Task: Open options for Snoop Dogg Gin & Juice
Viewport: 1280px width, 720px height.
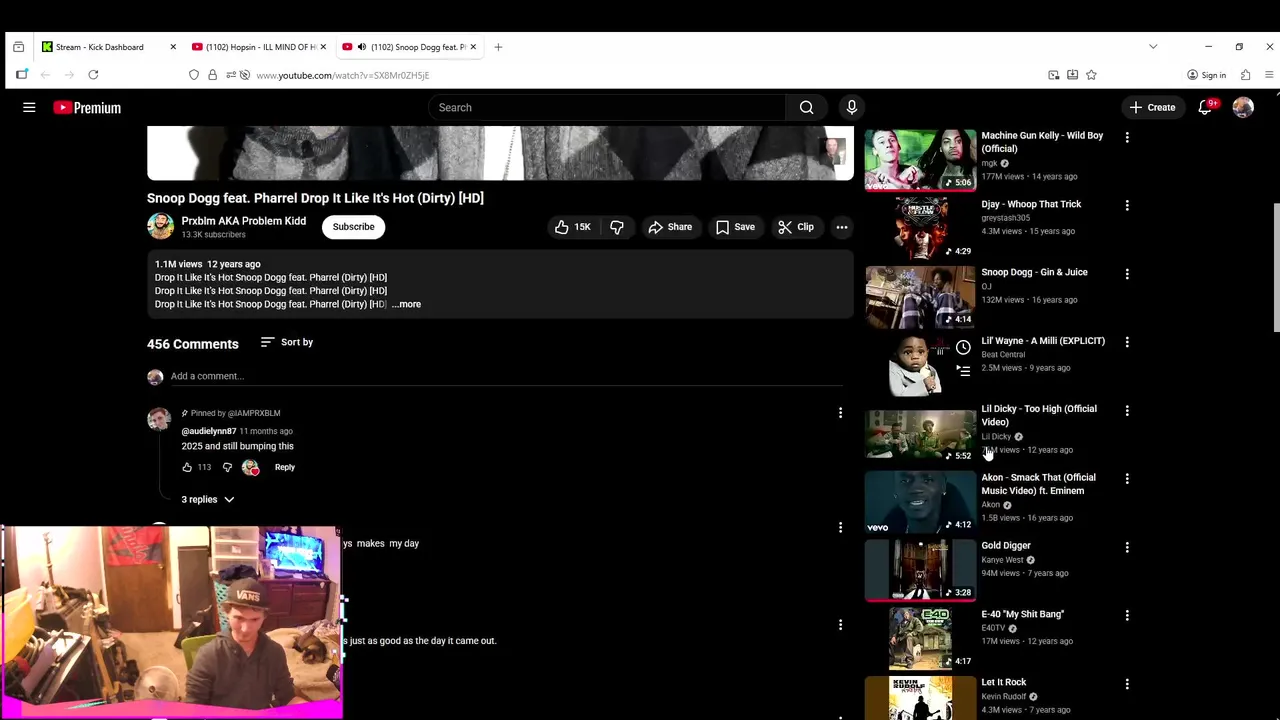Action: coord(1127,273)
